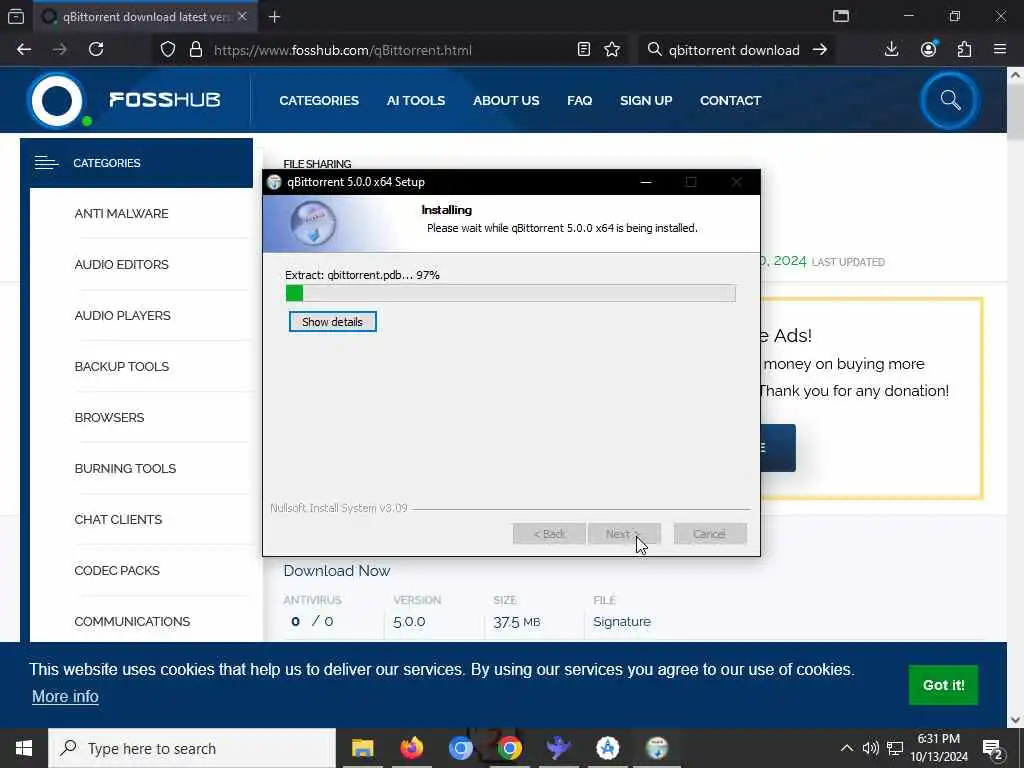Open CATEGORIES in the top navigation

[319, 101]
